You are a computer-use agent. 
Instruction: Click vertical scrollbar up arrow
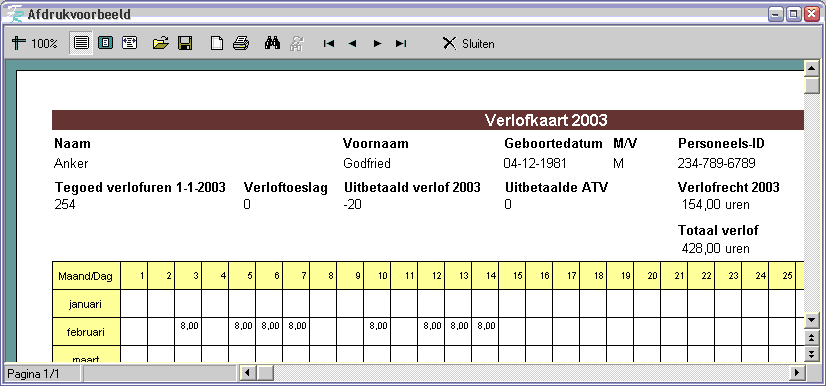point(811,67)
